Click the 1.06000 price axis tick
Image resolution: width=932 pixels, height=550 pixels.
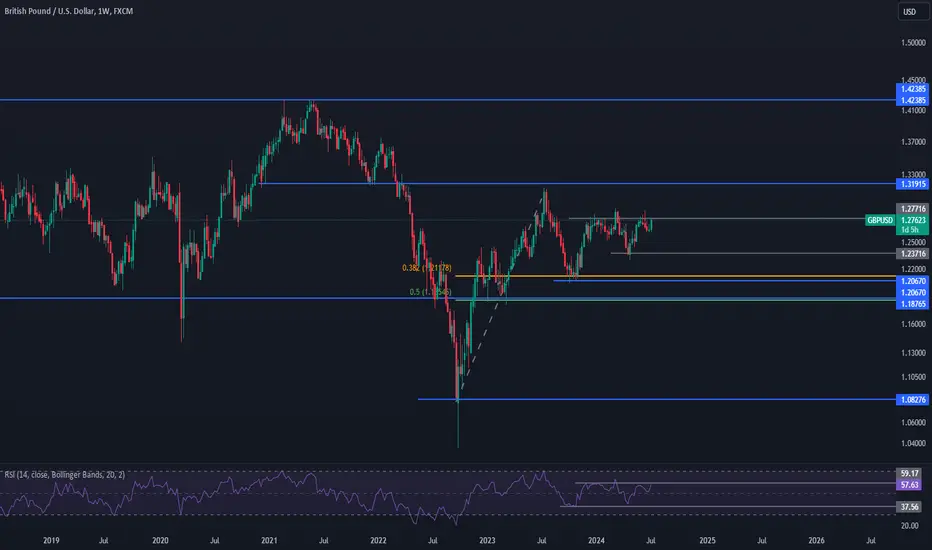[914, 423]
